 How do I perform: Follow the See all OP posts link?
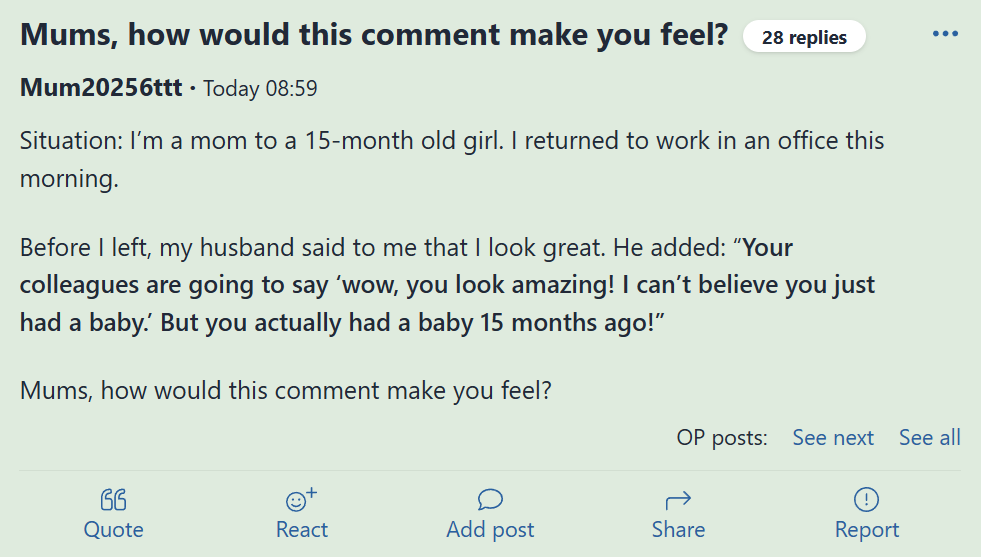coord(930,437)
